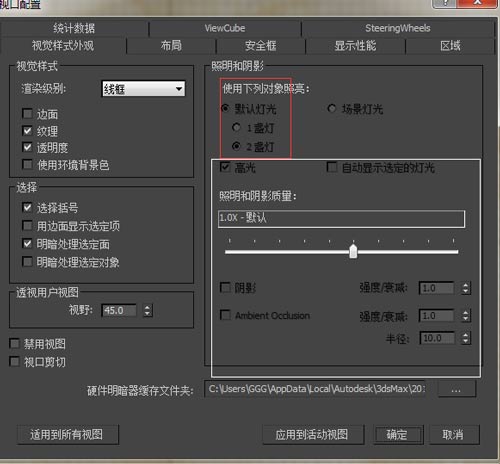The height and width of the screenshot is (464, 500).
Task: Open the 区域 tab
Action: pyautogui.click(x=450, y=45)
